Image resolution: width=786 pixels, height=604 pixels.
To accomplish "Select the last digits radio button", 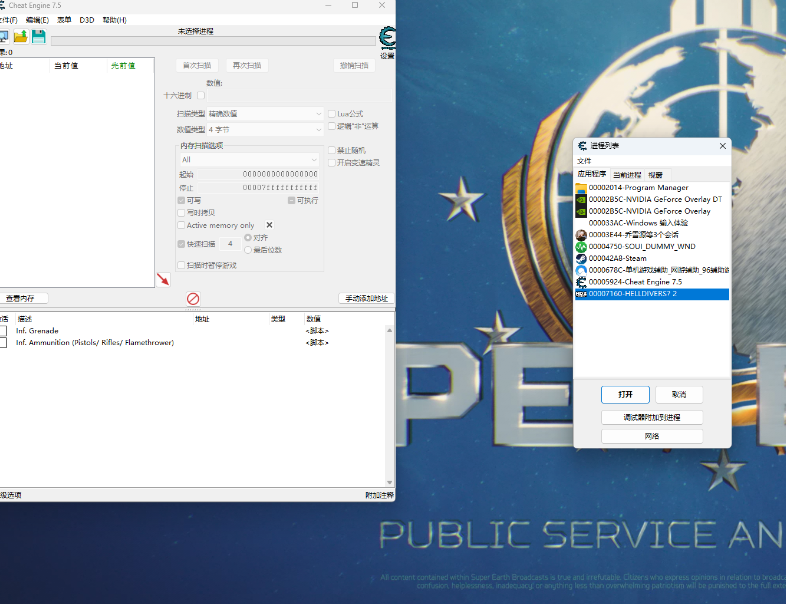I will (248, 249).
